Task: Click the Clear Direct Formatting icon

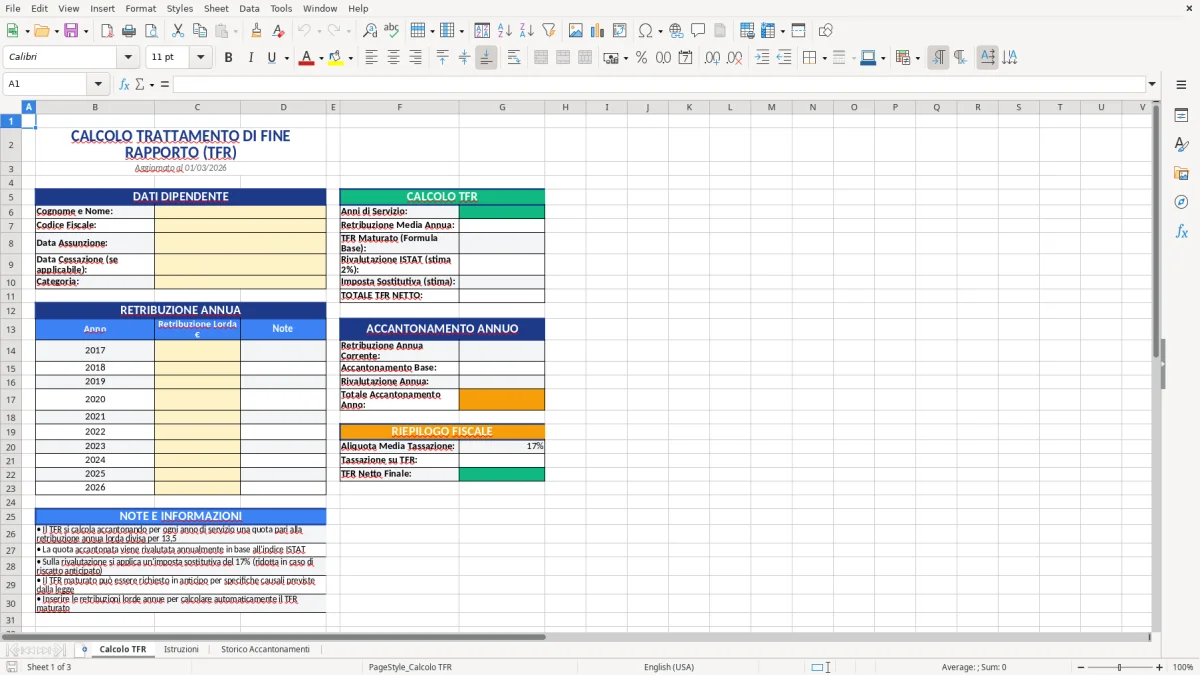Action: [278, 31]
